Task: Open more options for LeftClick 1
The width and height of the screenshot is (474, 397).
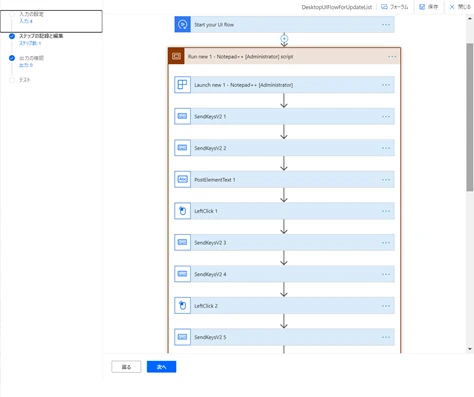Action: point(386,211)
